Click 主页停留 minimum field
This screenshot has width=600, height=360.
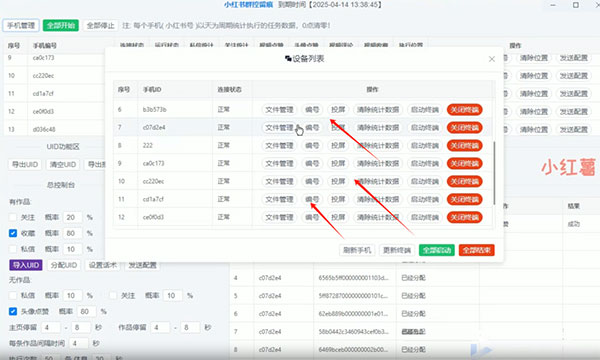[51, 327]
